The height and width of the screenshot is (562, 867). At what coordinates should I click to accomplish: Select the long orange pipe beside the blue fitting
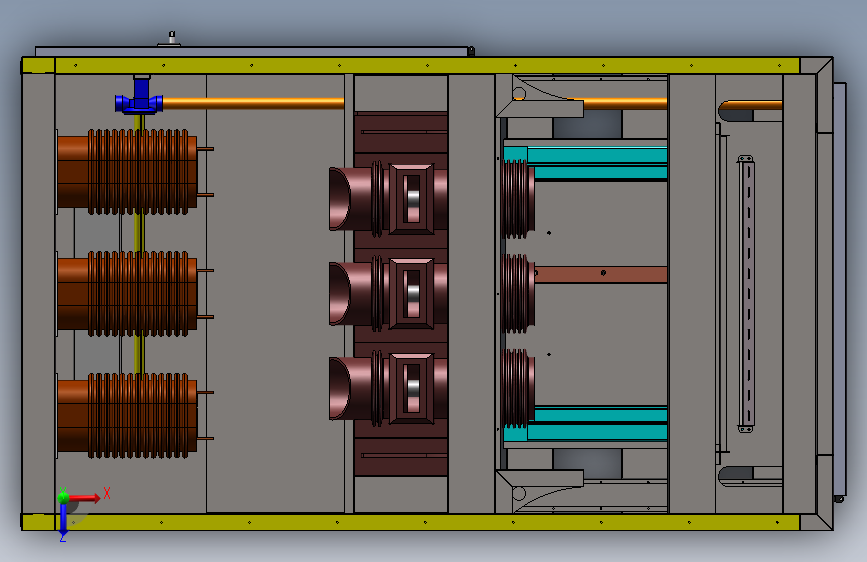coord(254,103)
